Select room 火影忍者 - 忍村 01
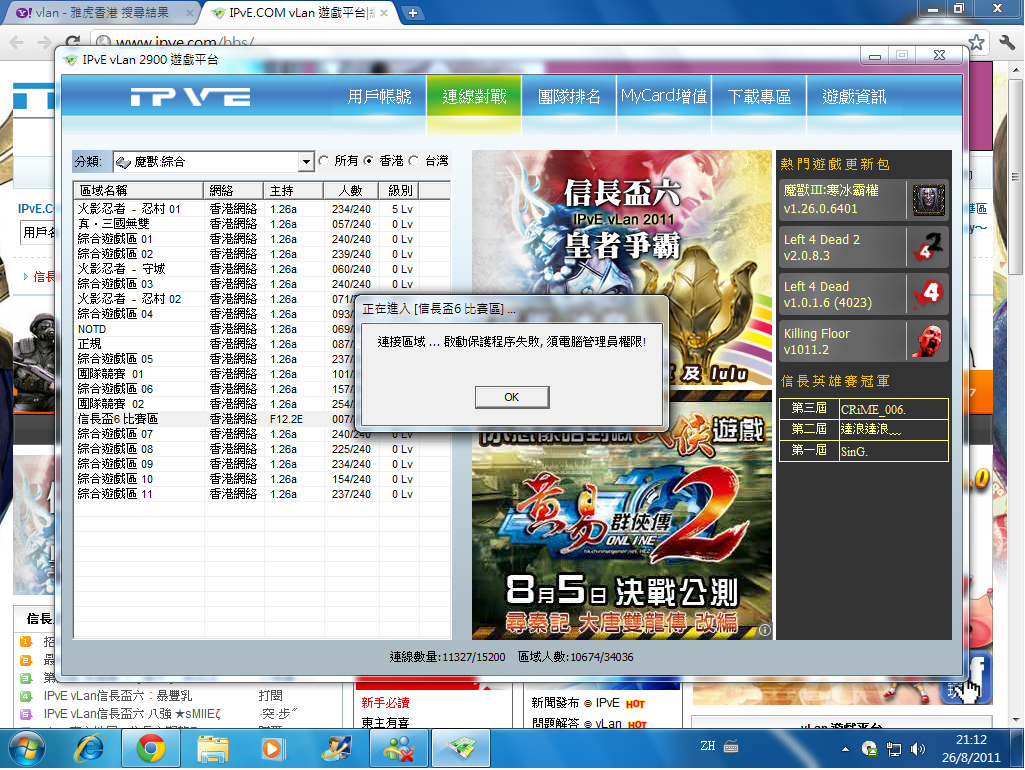 (x=261, y=209)
